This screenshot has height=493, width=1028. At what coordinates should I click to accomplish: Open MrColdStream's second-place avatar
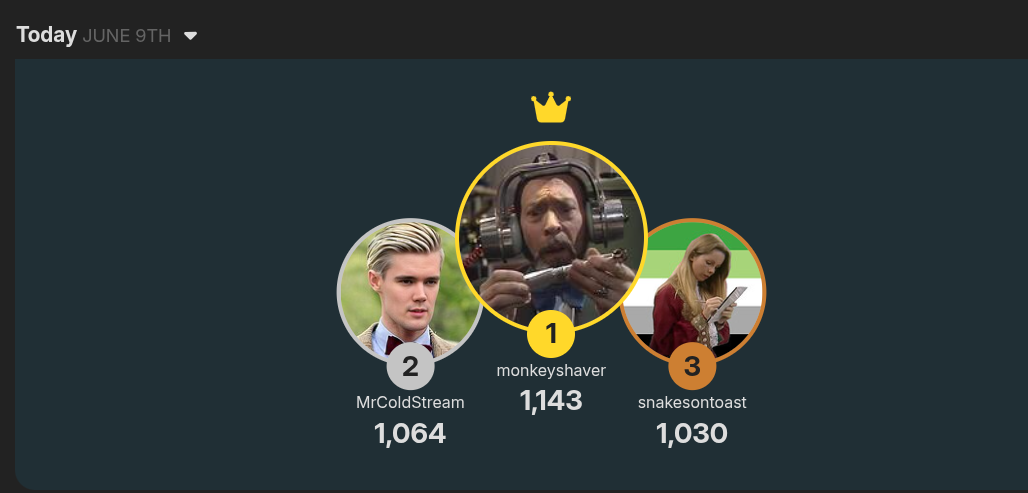click(410, 291)
